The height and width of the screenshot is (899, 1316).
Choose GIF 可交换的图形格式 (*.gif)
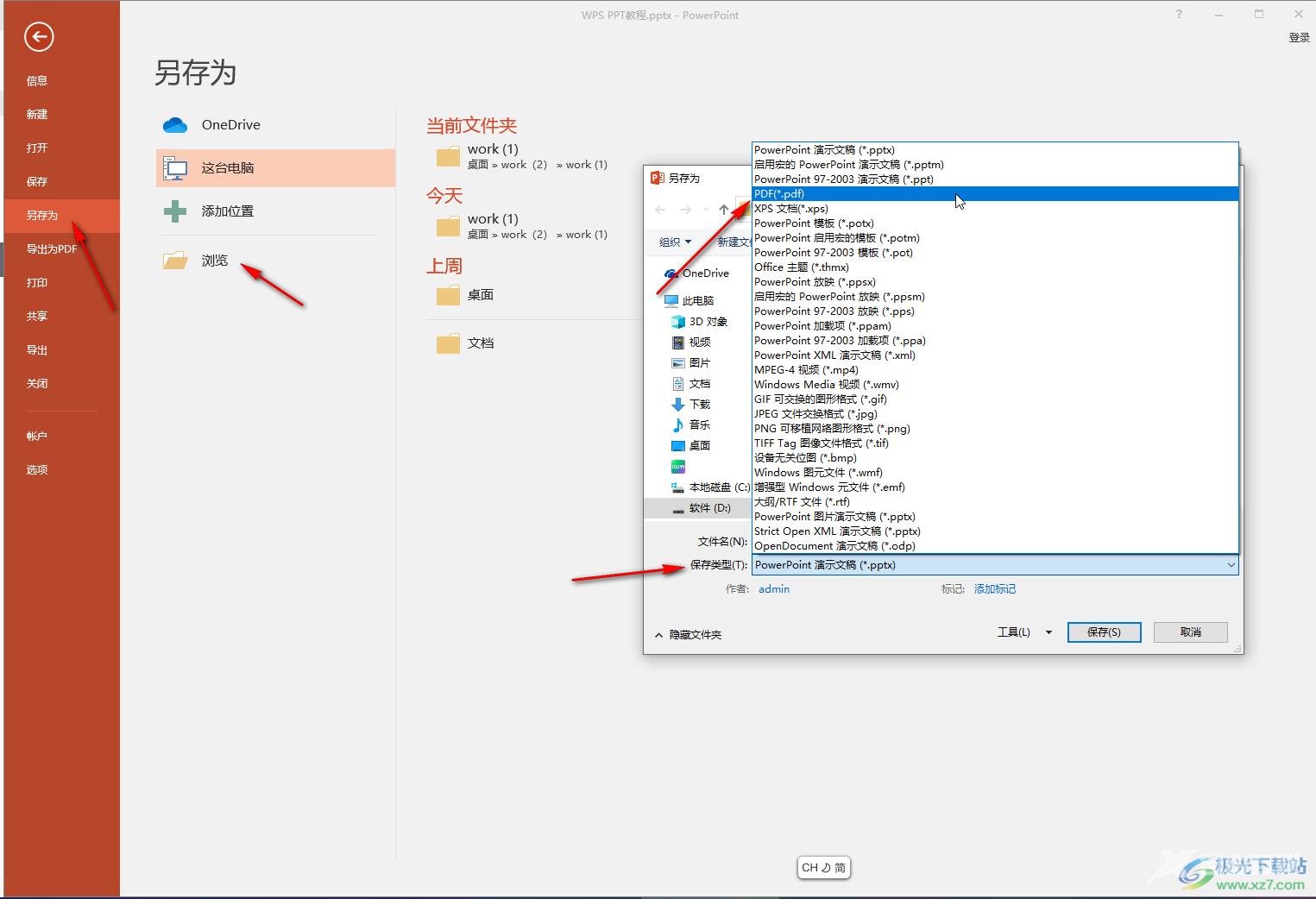pos(996,399)
